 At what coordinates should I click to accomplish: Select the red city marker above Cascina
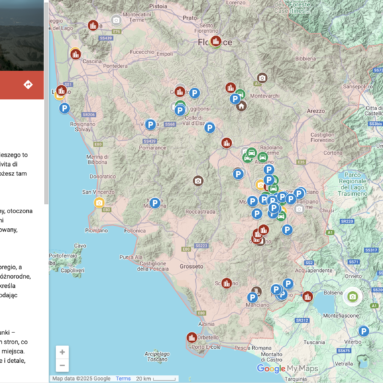click(76, 54)
